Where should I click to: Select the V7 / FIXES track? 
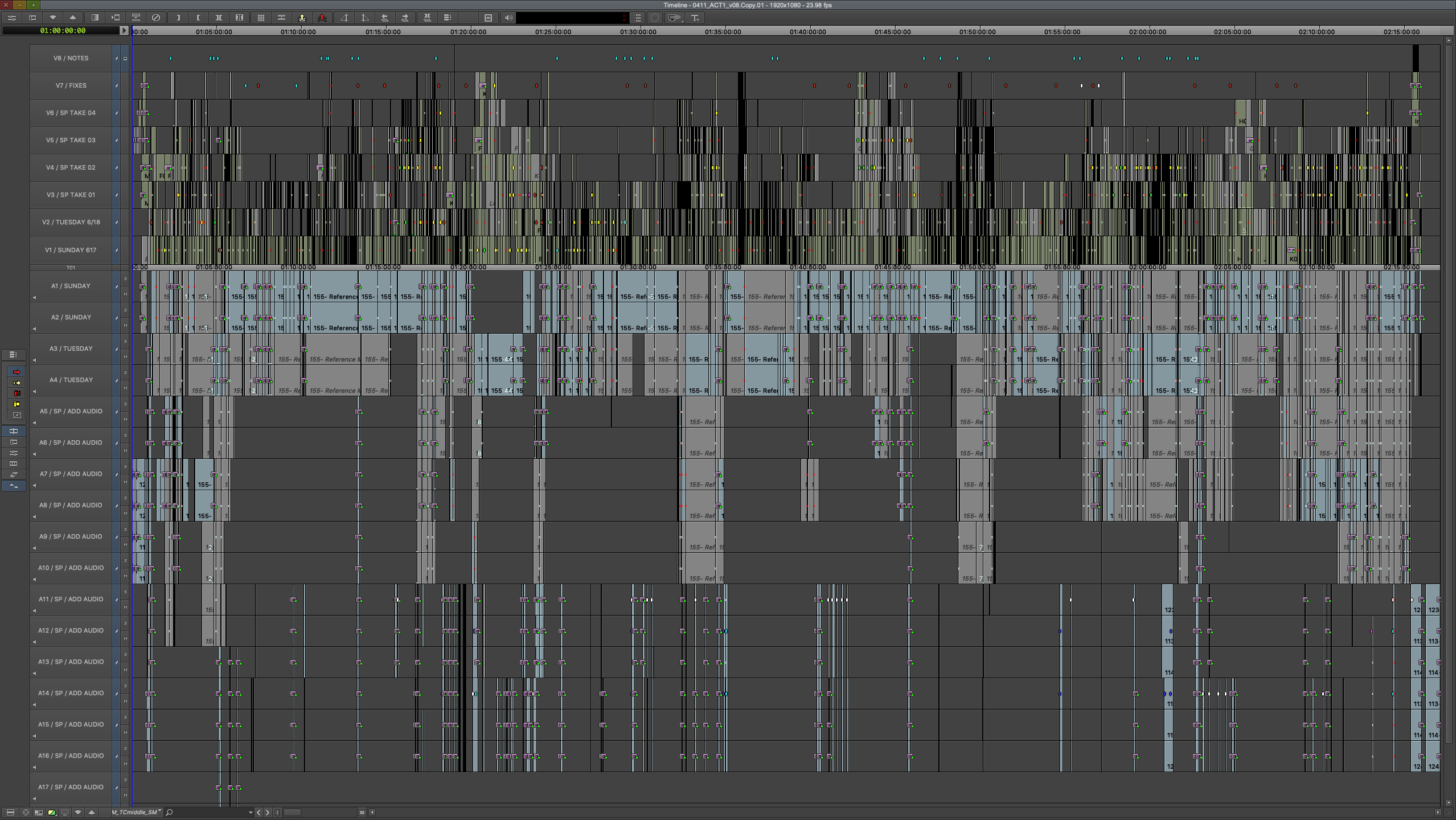click(71, 85)
